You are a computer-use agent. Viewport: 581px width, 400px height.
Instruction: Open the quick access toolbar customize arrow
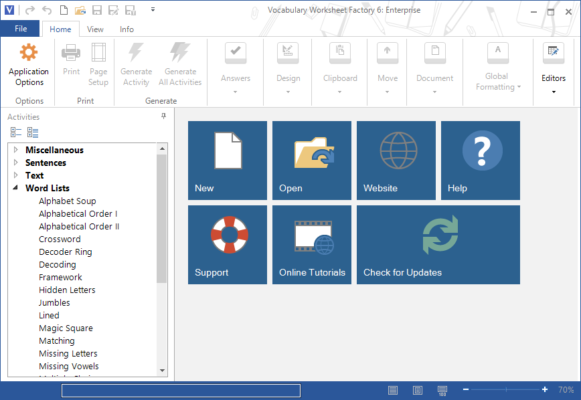click(153, 10)
